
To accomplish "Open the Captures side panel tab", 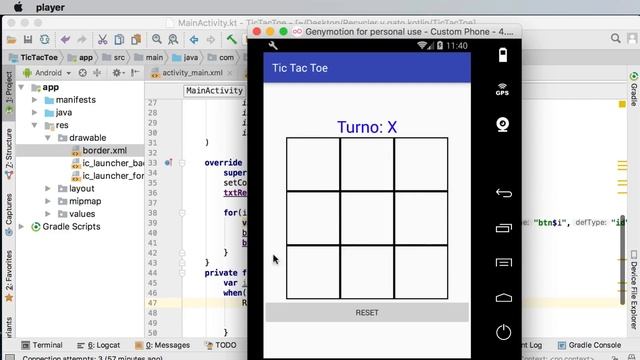I will pos(9,214).
